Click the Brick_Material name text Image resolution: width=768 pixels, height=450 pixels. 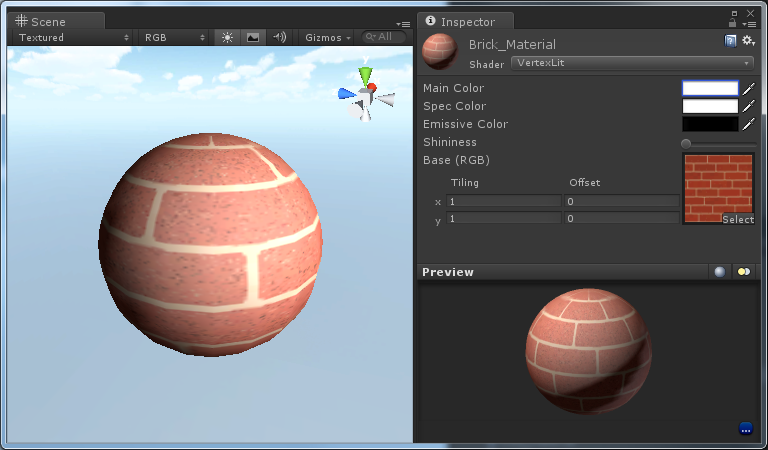tap(512, 45)
